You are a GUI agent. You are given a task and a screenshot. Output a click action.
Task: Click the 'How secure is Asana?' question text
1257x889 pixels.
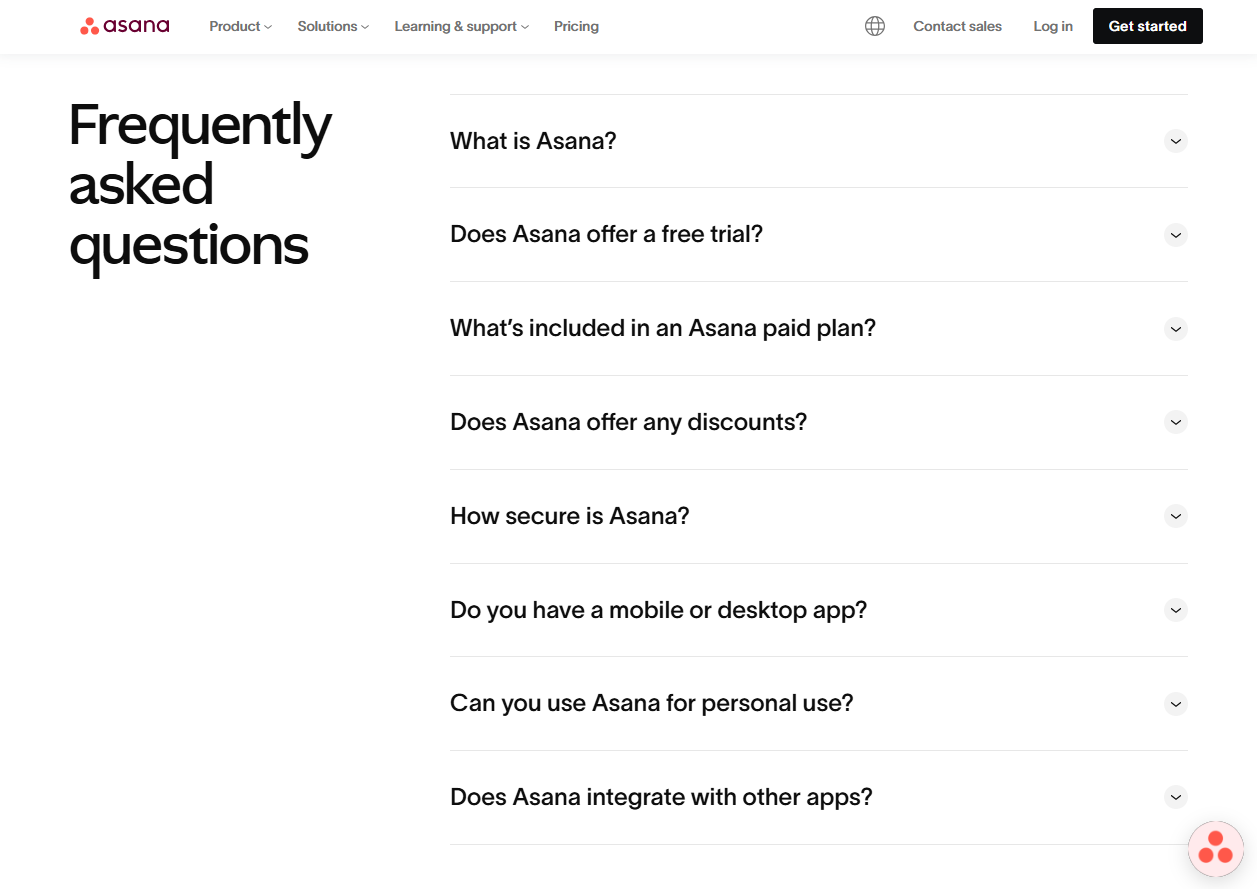[569, 516]
